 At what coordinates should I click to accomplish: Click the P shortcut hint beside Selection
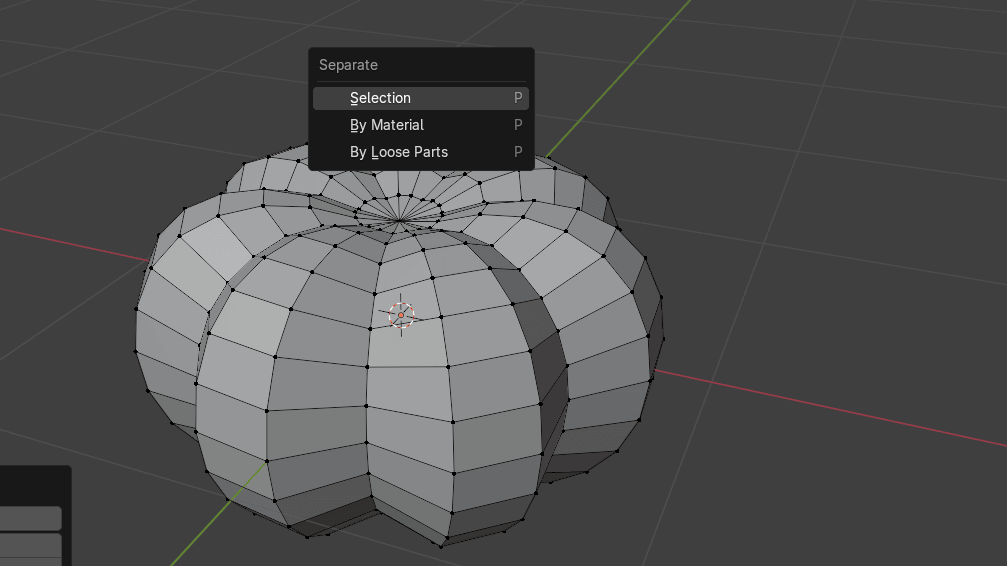pos(518,98)
